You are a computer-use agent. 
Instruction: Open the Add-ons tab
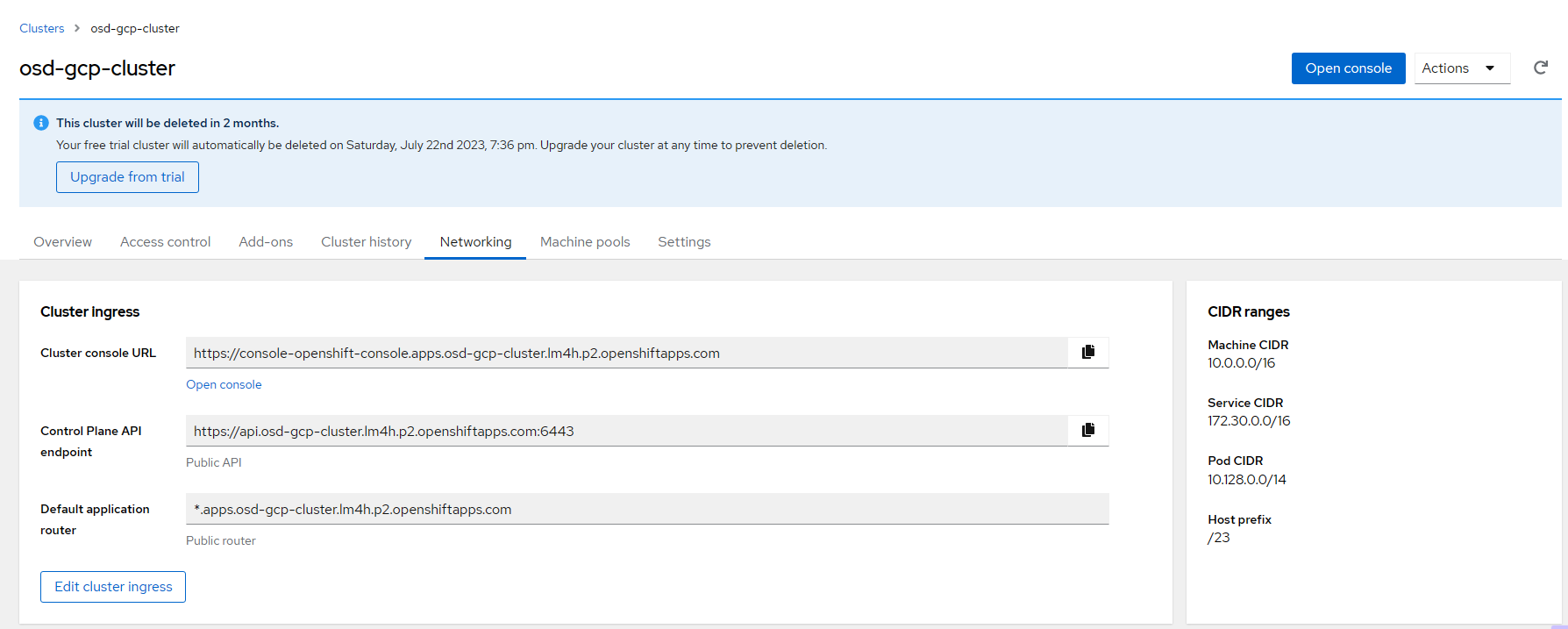click(x=266, y=242)
